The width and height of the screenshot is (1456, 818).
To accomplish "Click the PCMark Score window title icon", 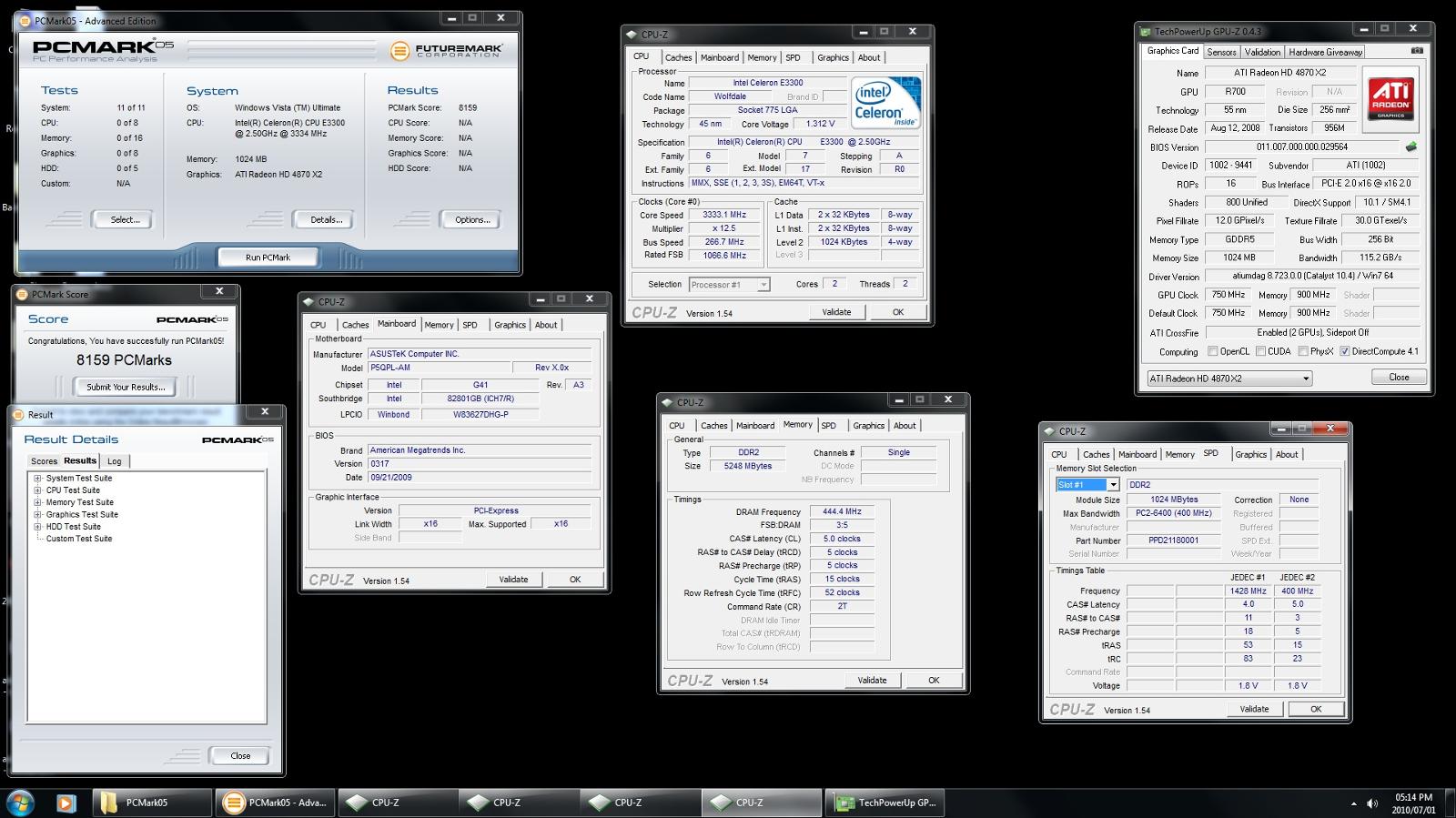I will 23,294.
